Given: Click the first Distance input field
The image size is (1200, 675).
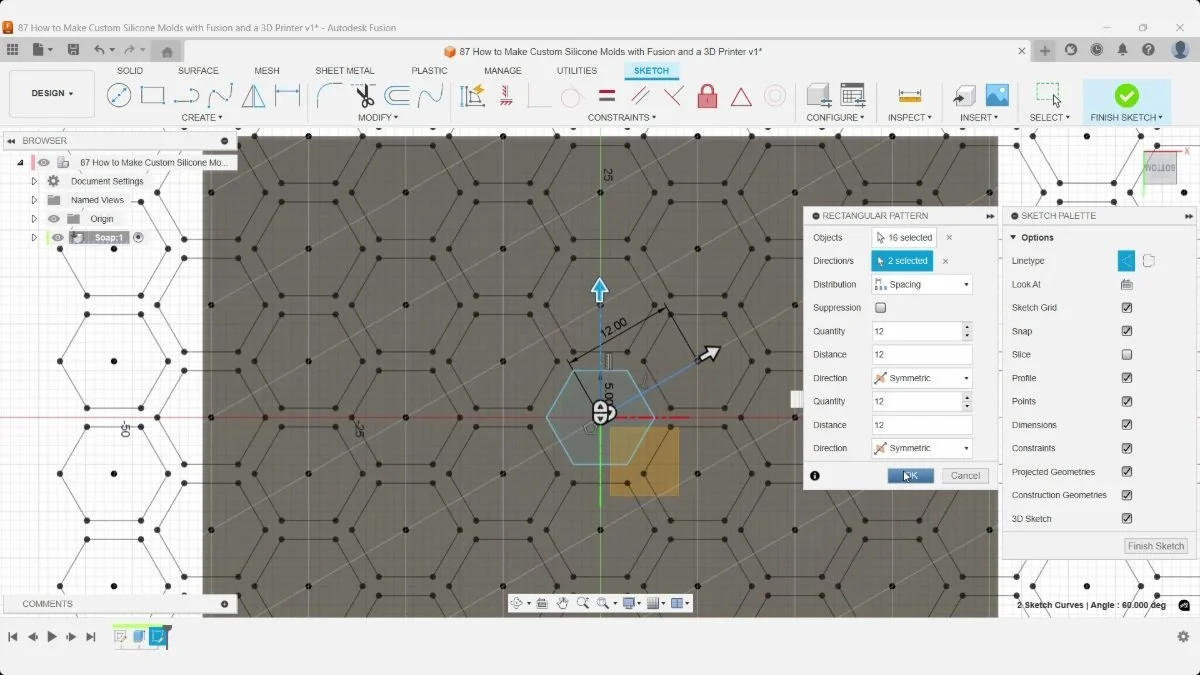Looking at the screenshot, I should tap(921, 355).
